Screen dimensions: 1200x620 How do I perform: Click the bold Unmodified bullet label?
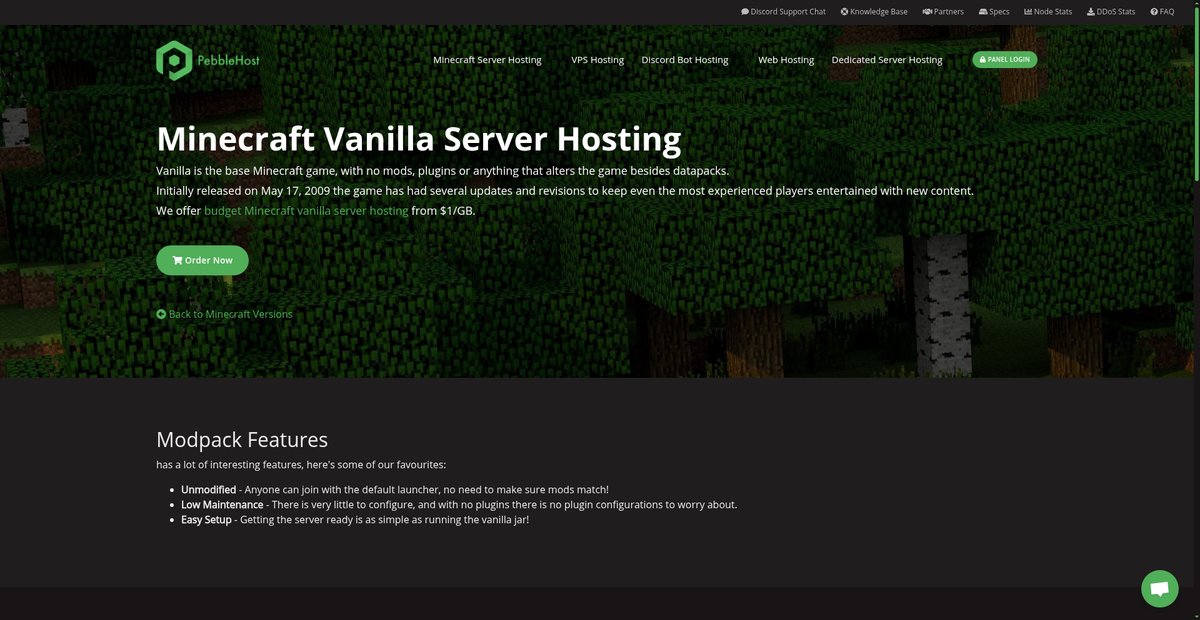[208, 489]
